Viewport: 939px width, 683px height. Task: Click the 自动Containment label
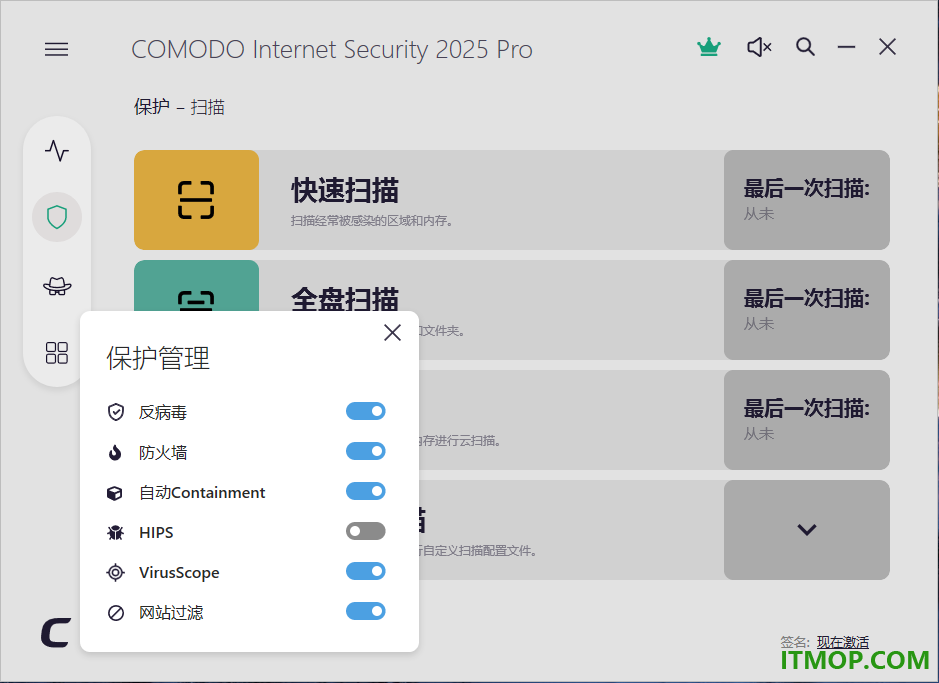(x=202, y=493)
